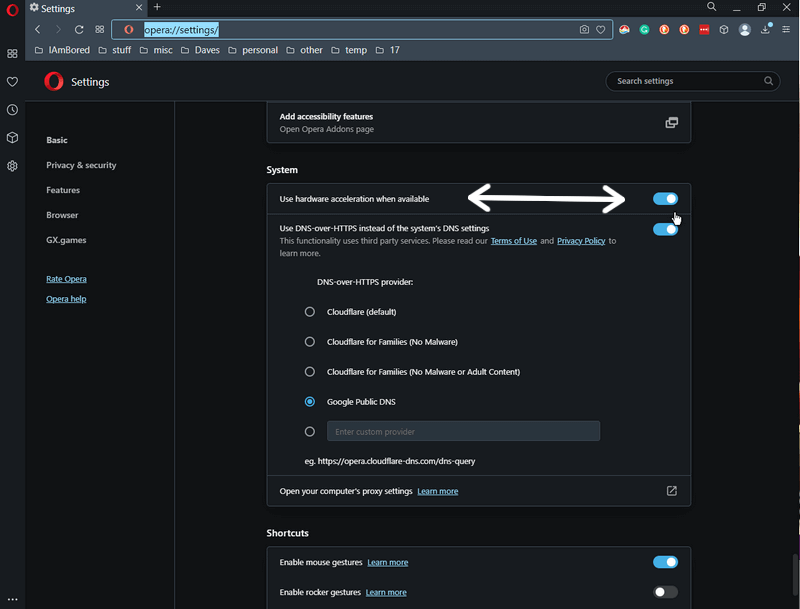Viewport: 800px width, 609px height.
Task: Click Add accessibility features row
Action: 479,122
